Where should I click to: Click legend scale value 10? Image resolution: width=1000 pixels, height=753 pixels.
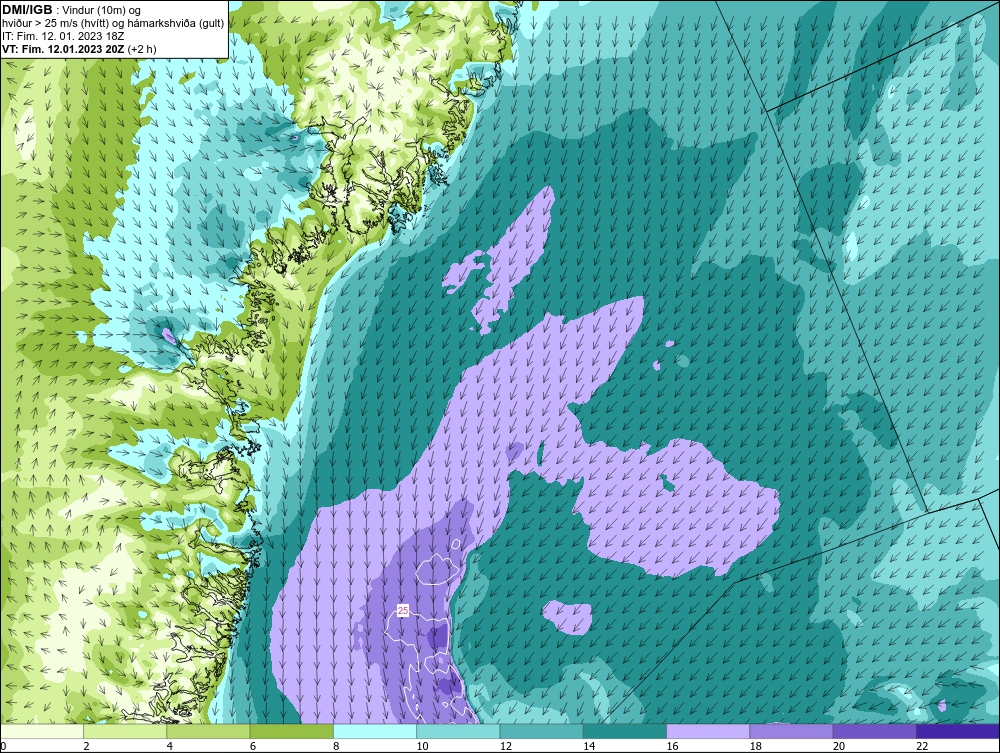(422, 747)
